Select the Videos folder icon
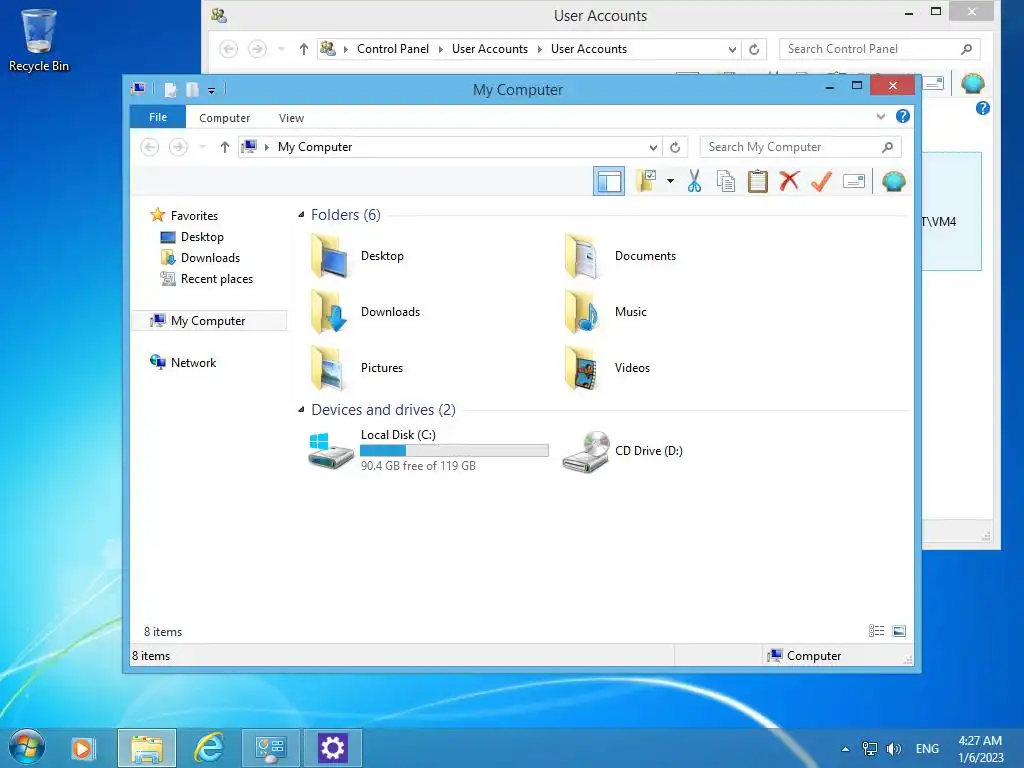This screenshot has width=1024, height=768. click(x=582, y=368)
